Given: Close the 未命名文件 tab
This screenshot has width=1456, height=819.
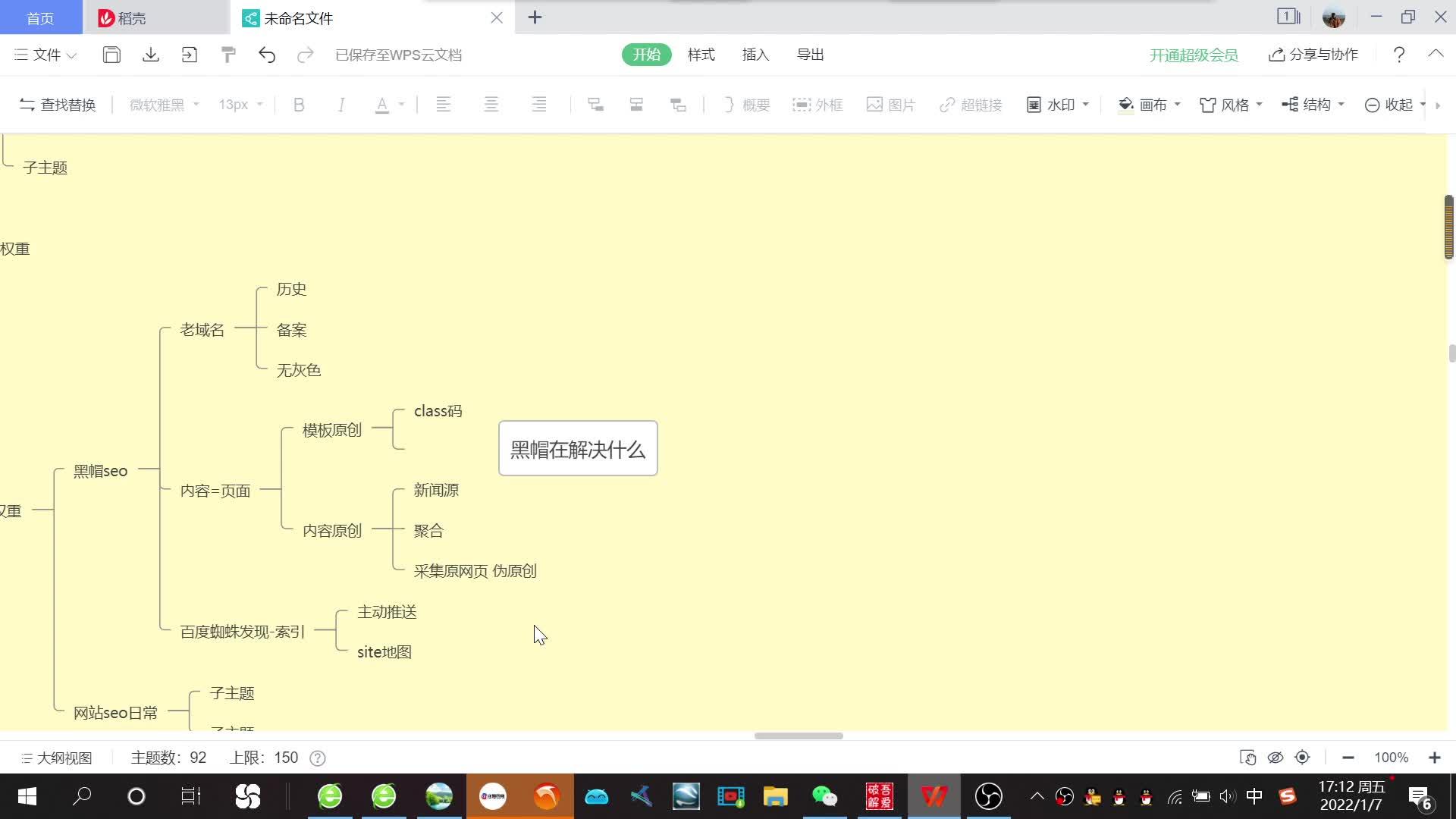Looking at the screenshot, I should pyautogui.click(x=497, y=17).
